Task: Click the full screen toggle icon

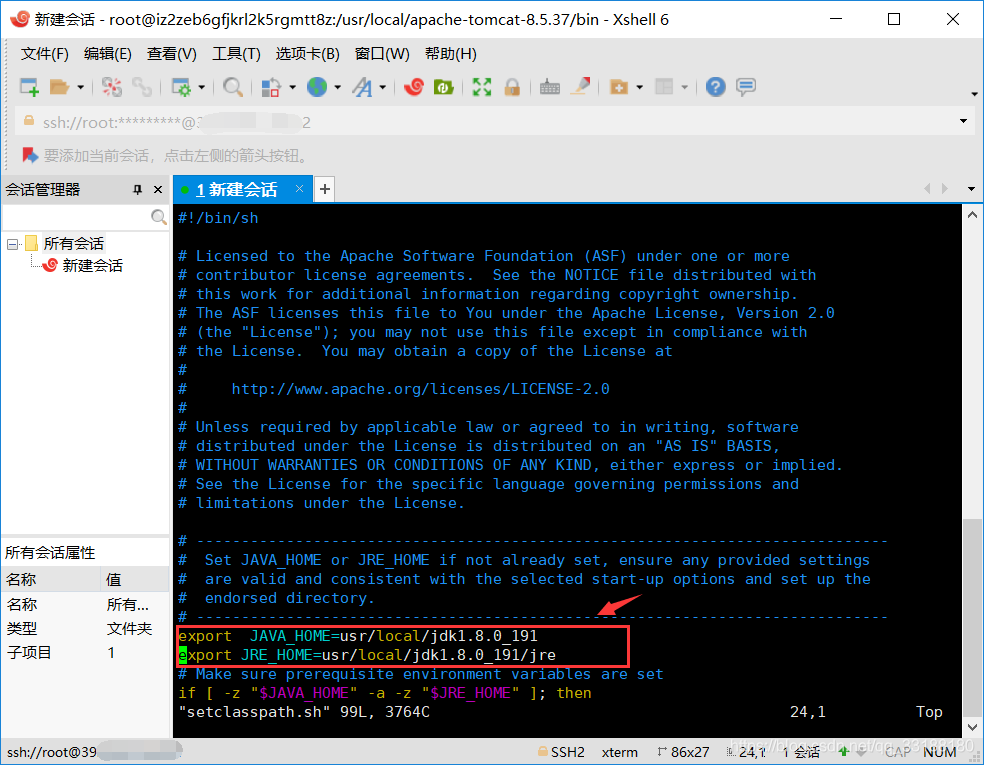Action: (482, 87)
